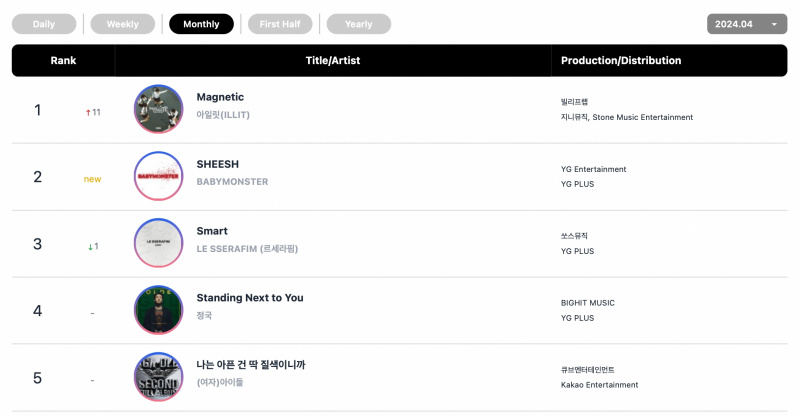The image size is (800, 416).
Task: Switch to the Weekly chart tab
Action: coord(122,24)
